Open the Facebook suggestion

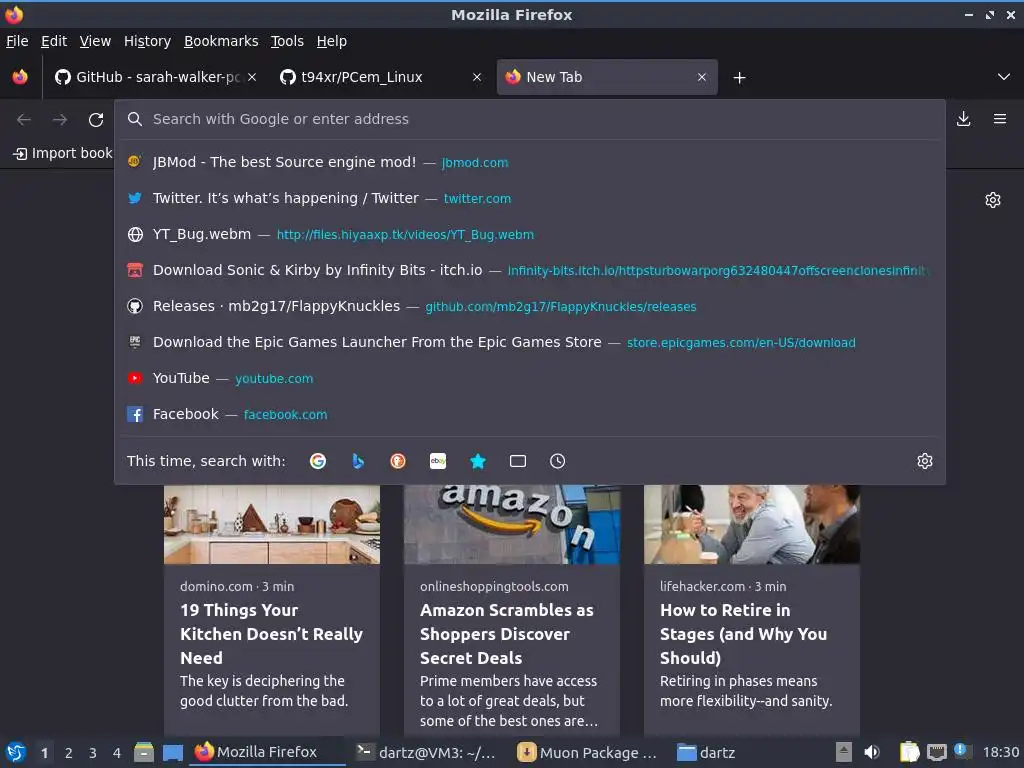click(x=530, y=413)
